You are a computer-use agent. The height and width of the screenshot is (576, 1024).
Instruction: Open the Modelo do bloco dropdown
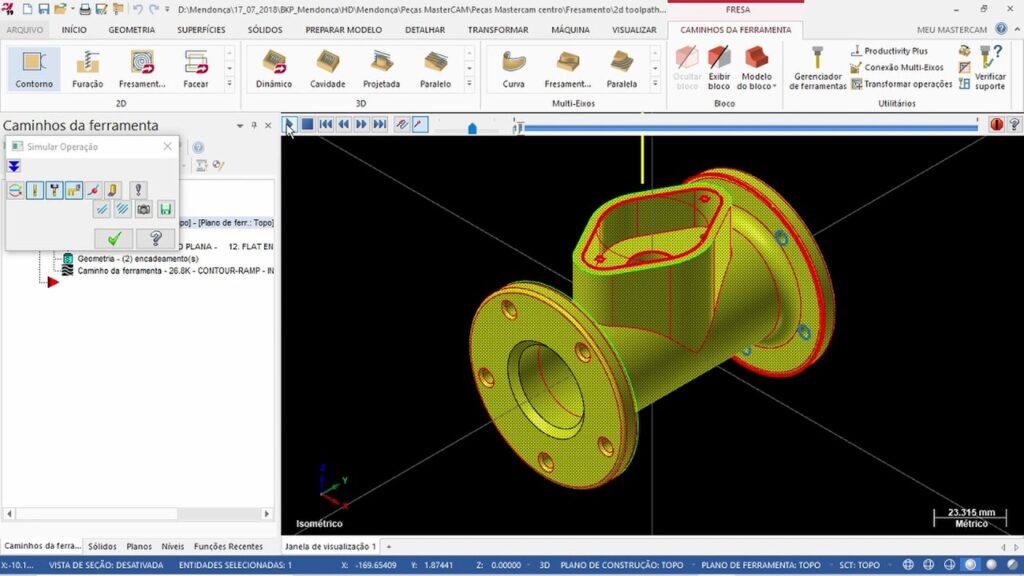[756, 68]
